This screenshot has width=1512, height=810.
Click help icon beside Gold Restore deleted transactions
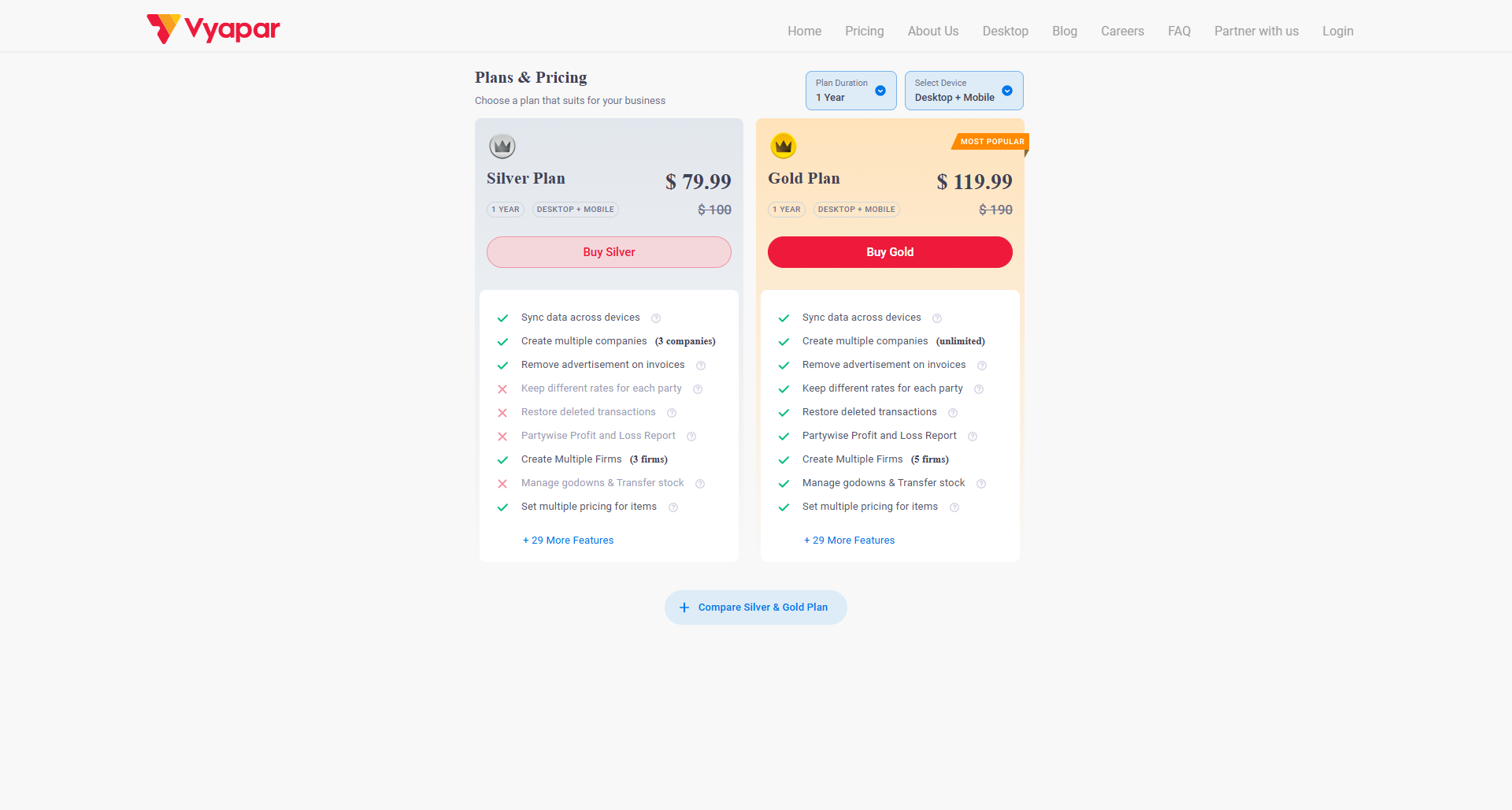953,413
